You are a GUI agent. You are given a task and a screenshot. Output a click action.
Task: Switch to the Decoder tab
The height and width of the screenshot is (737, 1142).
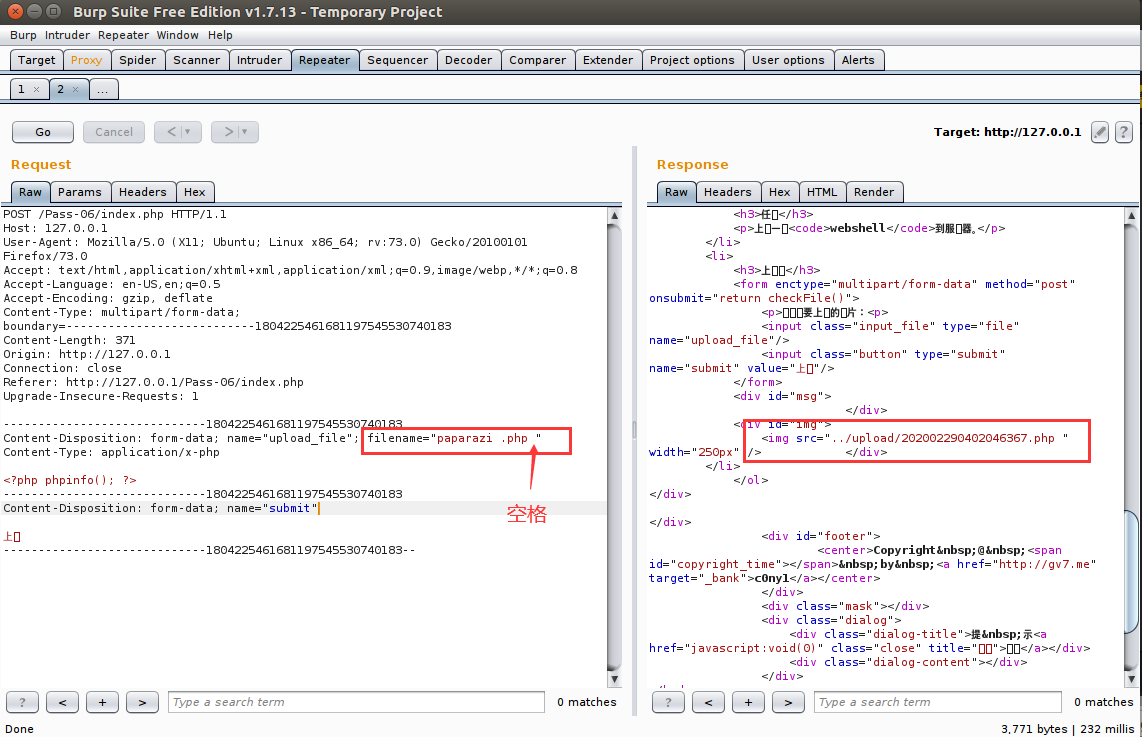point(468,60)
